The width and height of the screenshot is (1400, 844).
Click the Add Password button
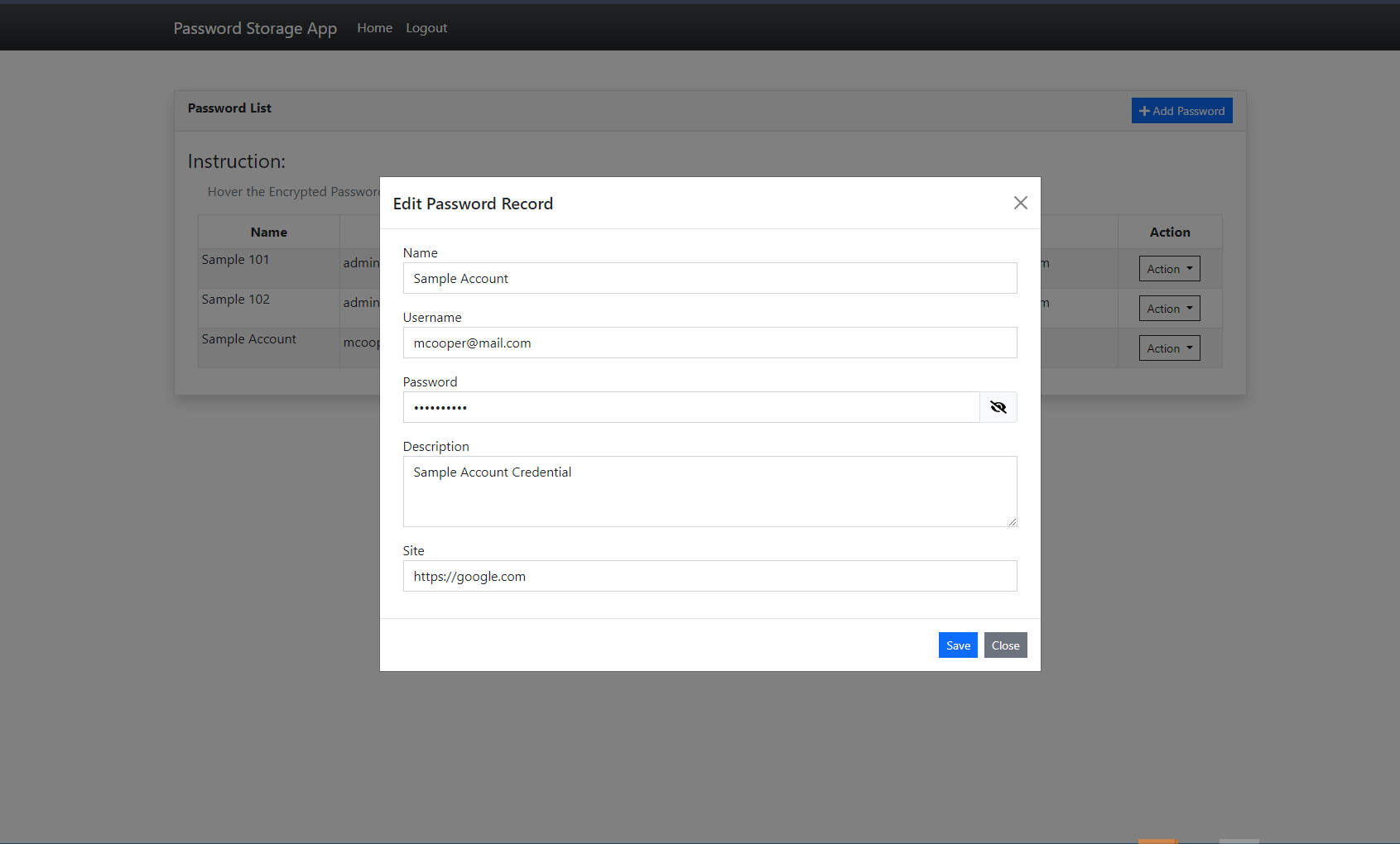click(1182, 110)
